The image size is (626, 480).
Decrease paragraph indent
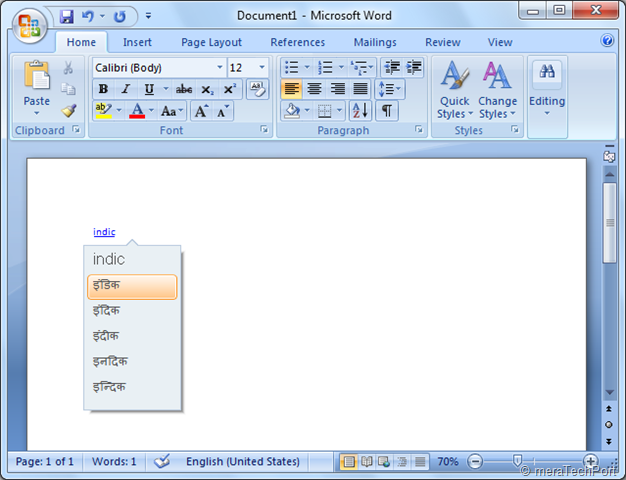tap(392, 67)
